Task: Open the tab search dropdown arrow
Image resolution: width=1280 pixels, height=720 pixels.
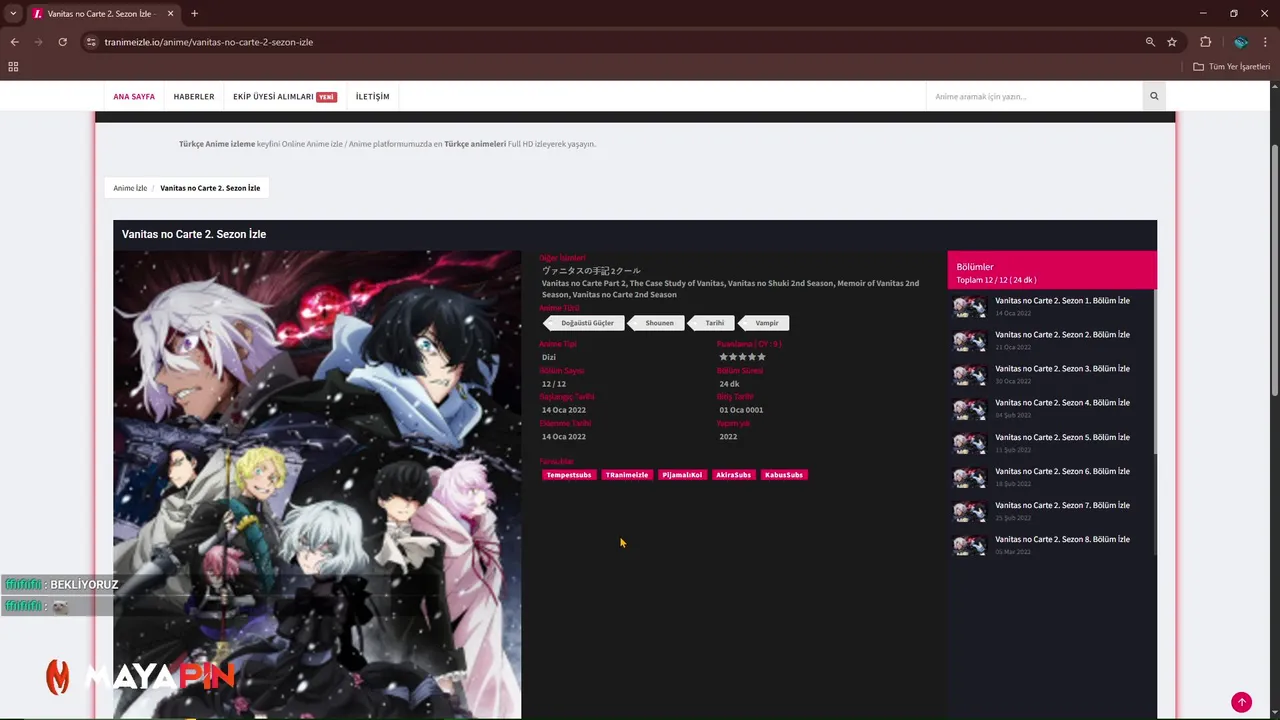Action: point(13,13)
